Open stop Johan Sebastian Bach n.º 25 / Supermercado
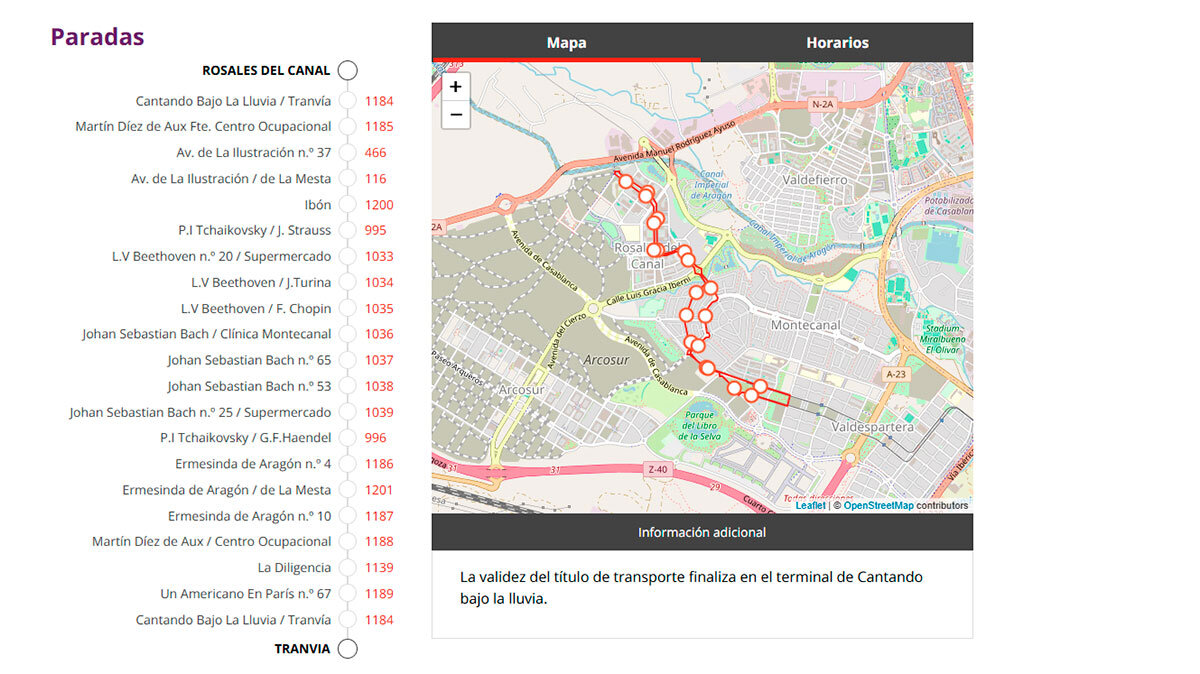Screen dimensions: 1200x674 [x=200, y=412]
